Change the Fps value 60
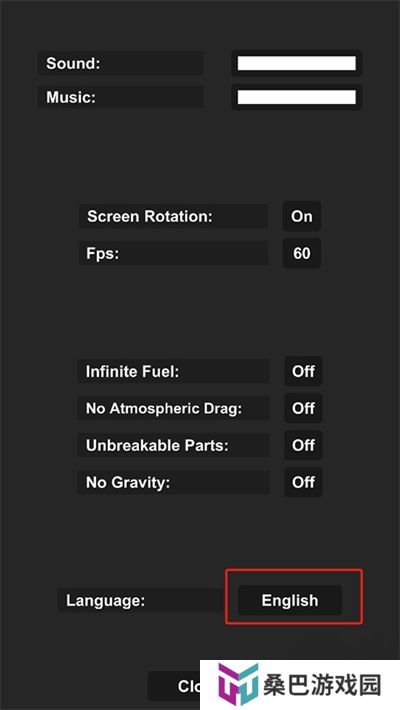 [x=302, y=253]
